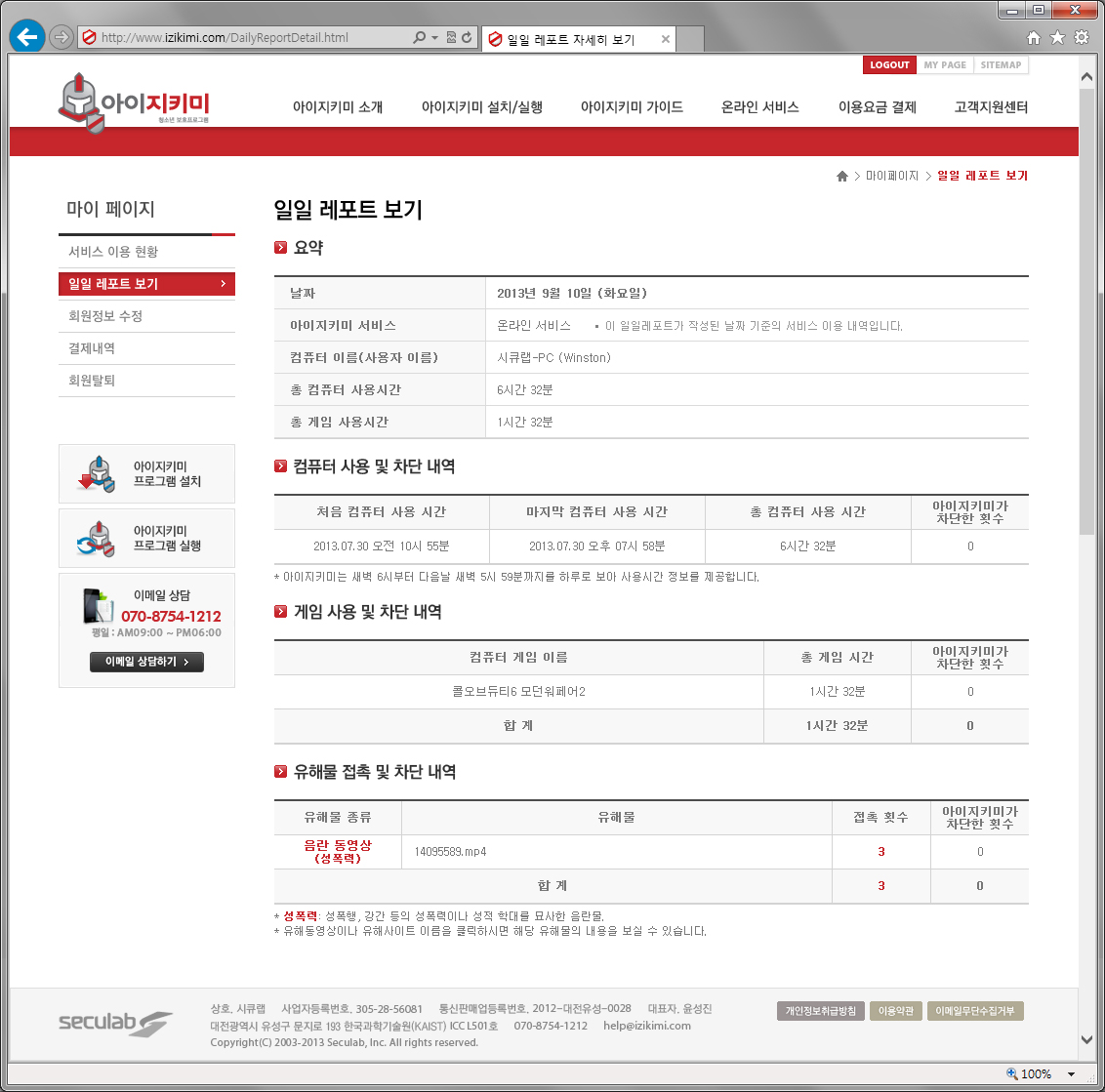Click the page vertical scrollbar down arrow
The height and width of the screenshot is (1092, 1105).
click(1086, 1040)
